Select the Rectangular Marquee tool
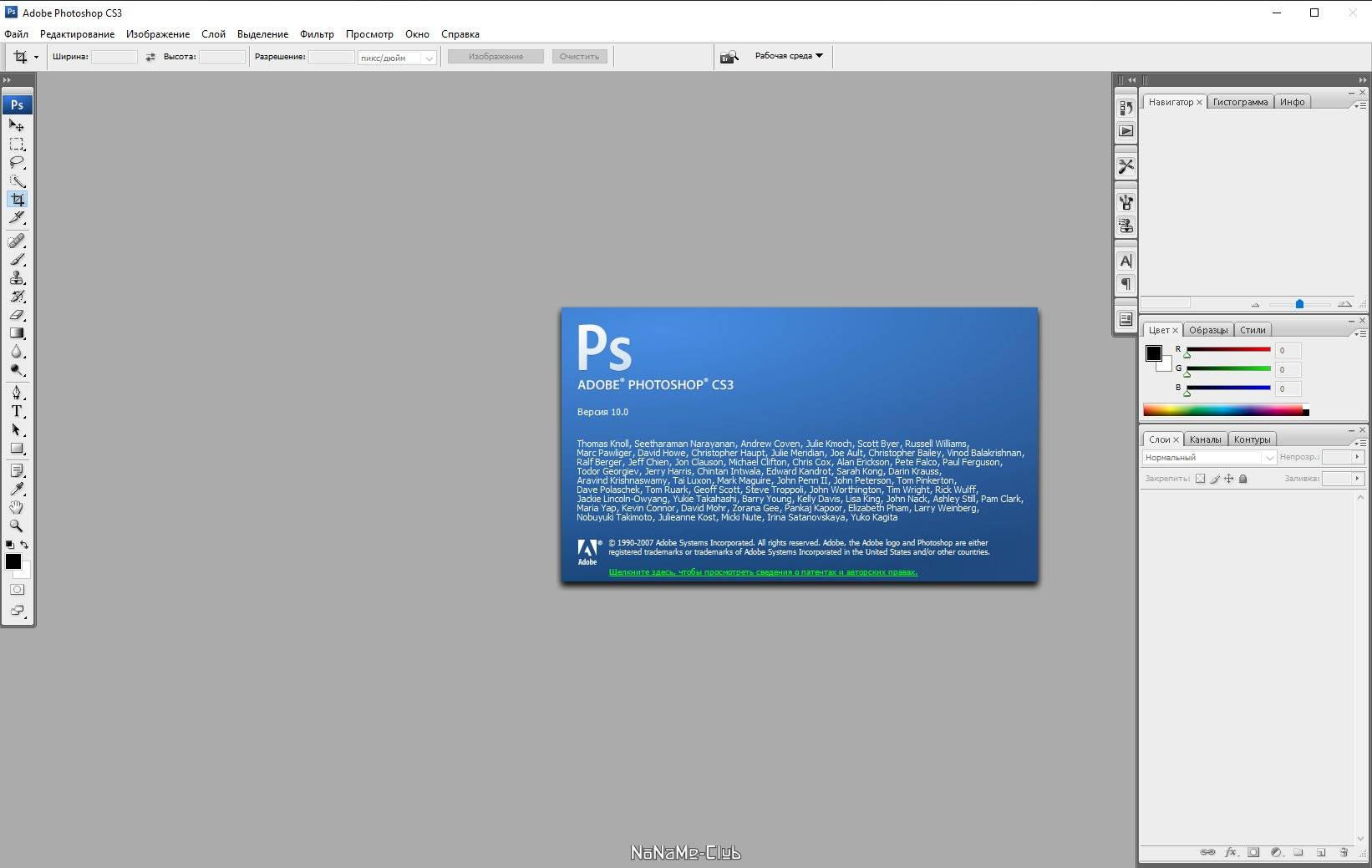This screenshot has width=1372, height=868. point(17,144)
